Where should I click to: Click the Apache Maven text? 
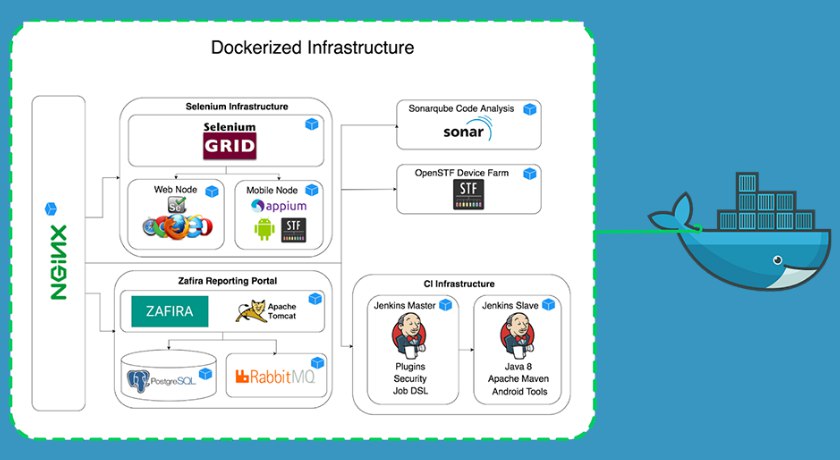[x=518, y=379]
